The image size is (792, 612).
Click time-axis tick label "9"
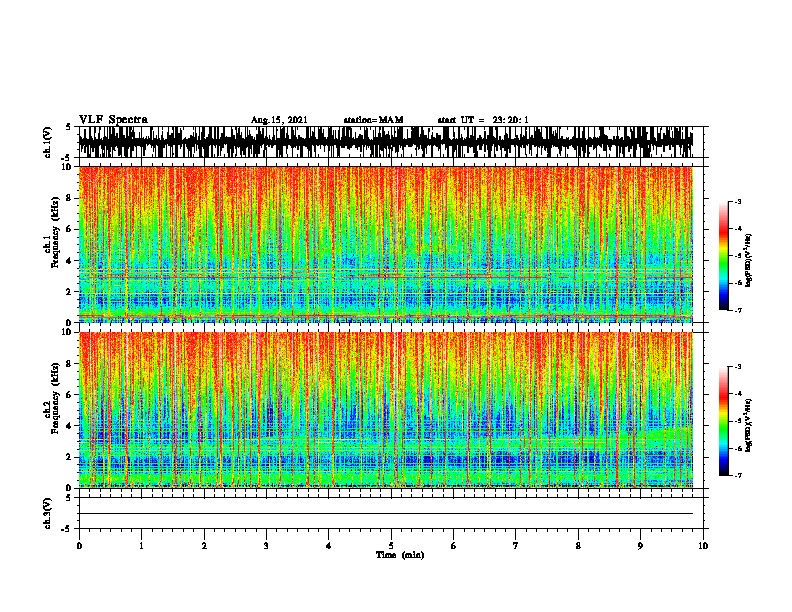[x=640, y=546]
